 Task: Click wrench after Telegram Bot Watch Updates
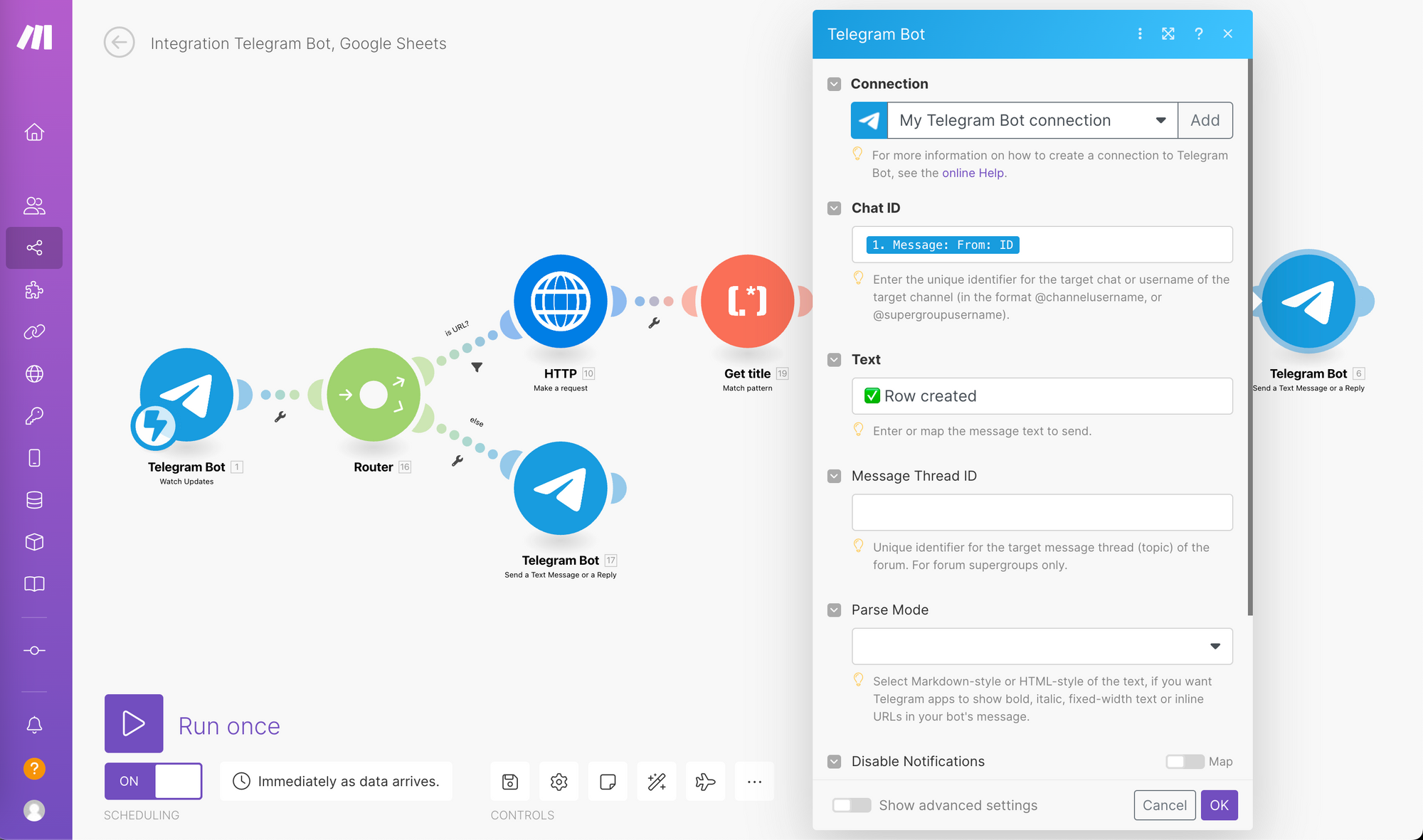[280, 417]
